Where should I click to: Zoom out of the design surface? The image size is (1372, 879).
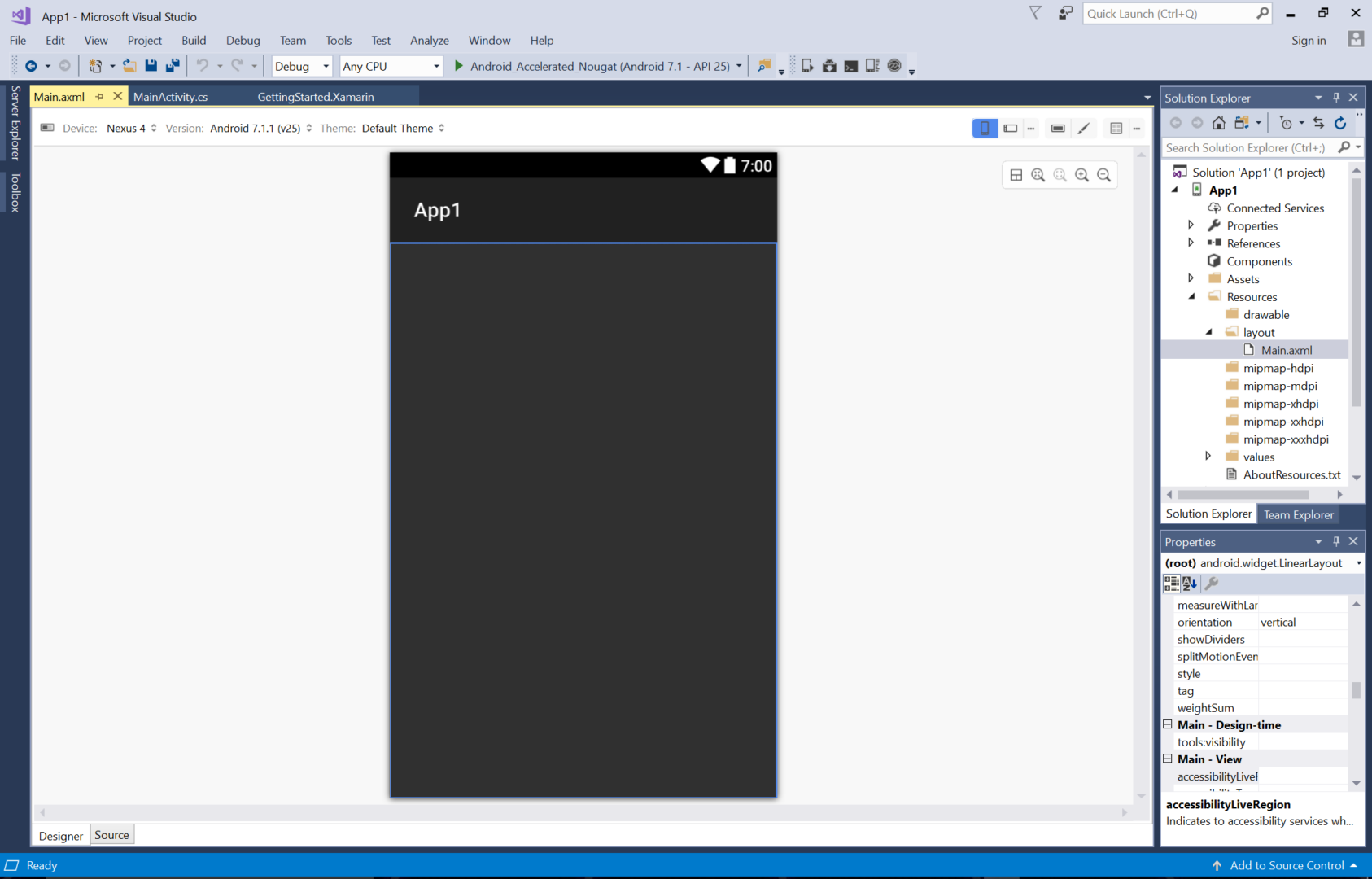[x=1104, y=174]
